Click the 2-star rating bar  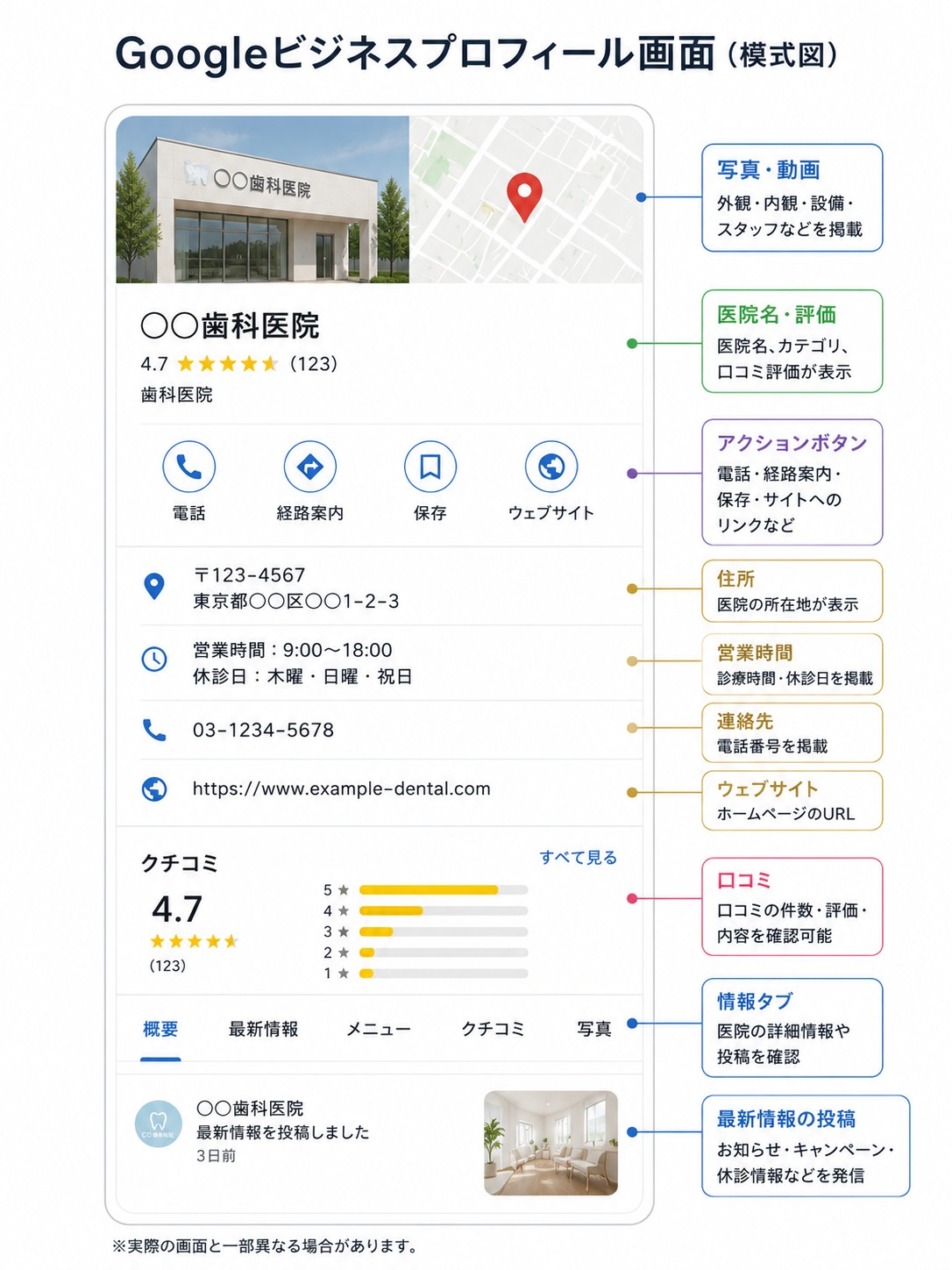point(444,952)
